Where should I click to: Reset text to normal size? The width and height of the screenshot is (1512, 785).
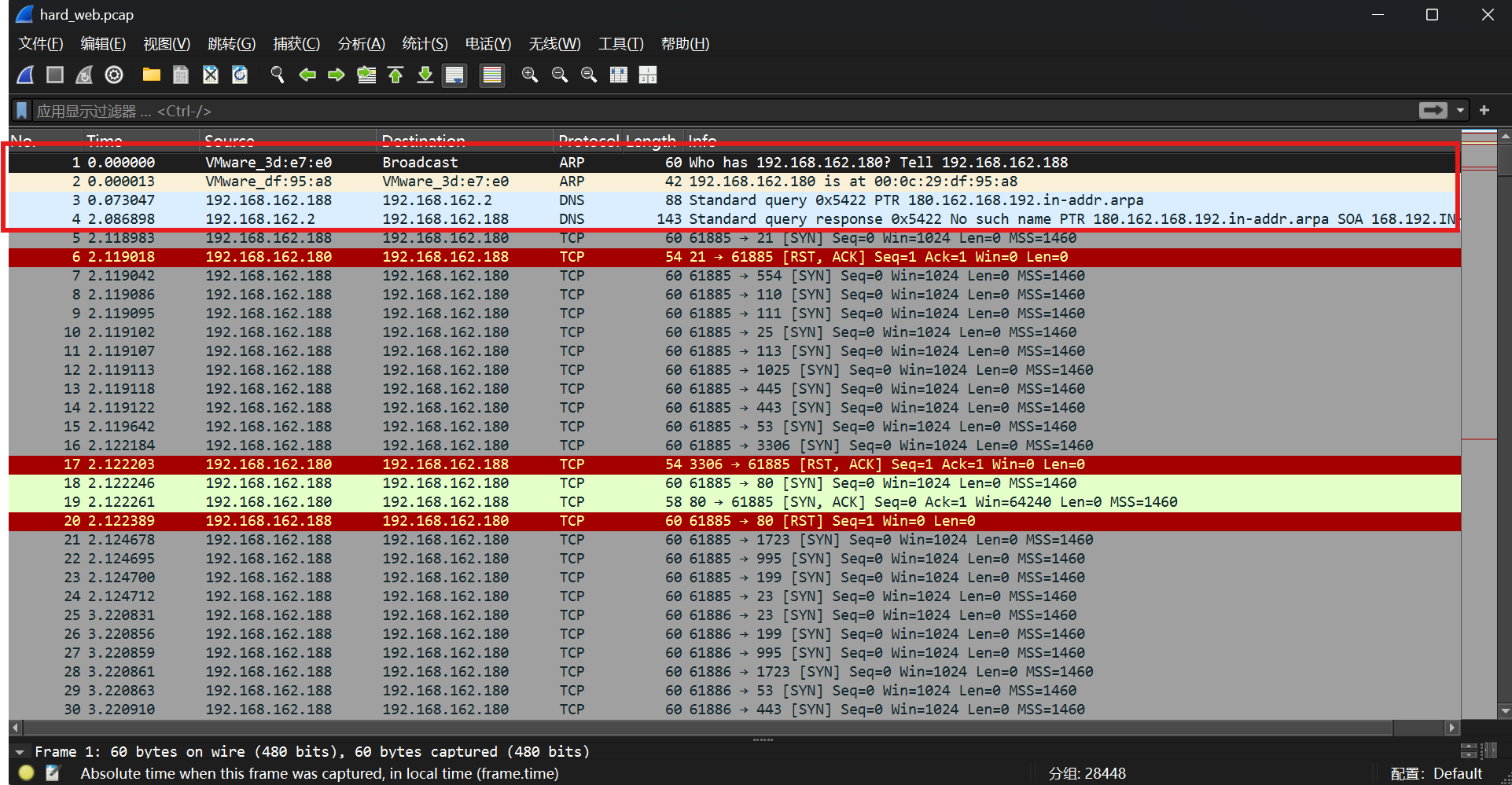click(x=589, y=75)
